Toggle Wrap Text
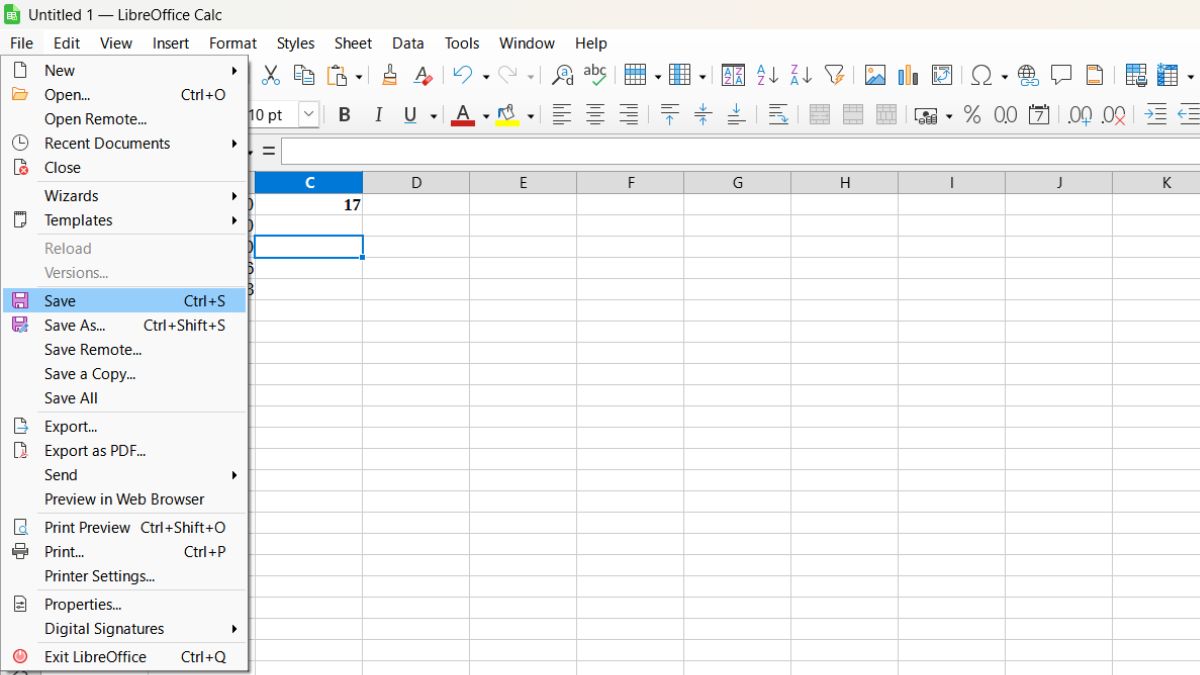This screenshot has width=1200, height=675. click(x=778, y=115)
